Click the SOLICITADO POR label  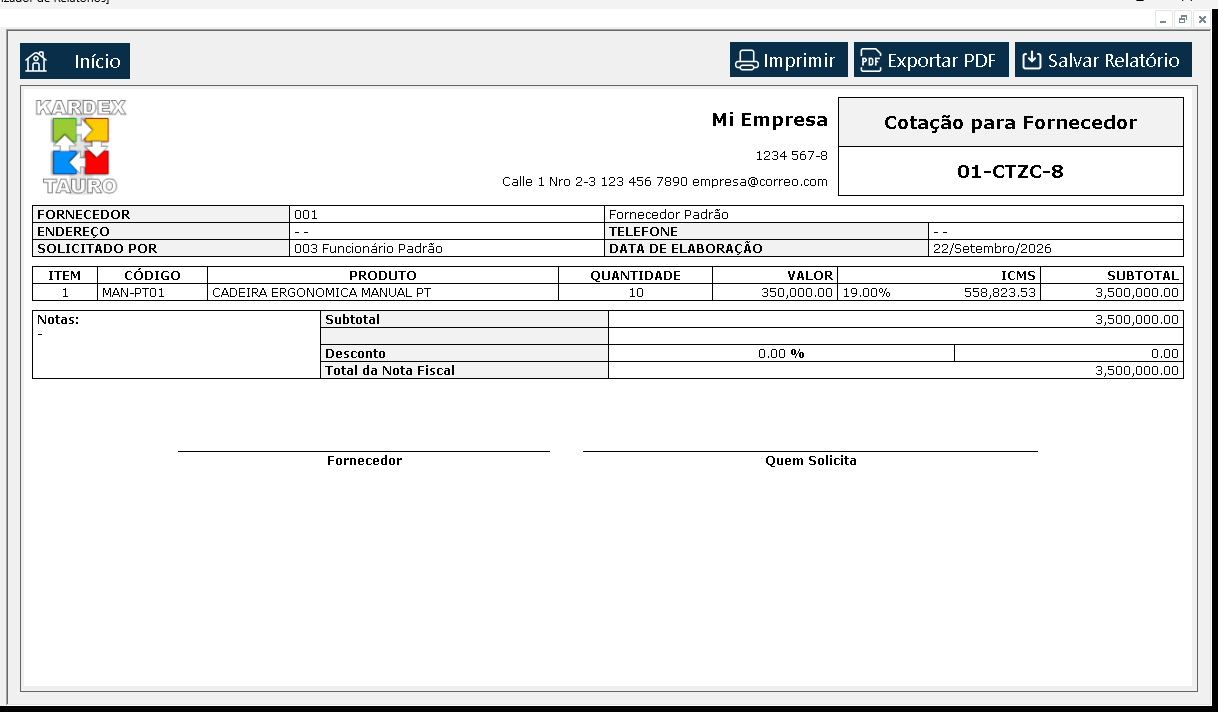point(97,248)
